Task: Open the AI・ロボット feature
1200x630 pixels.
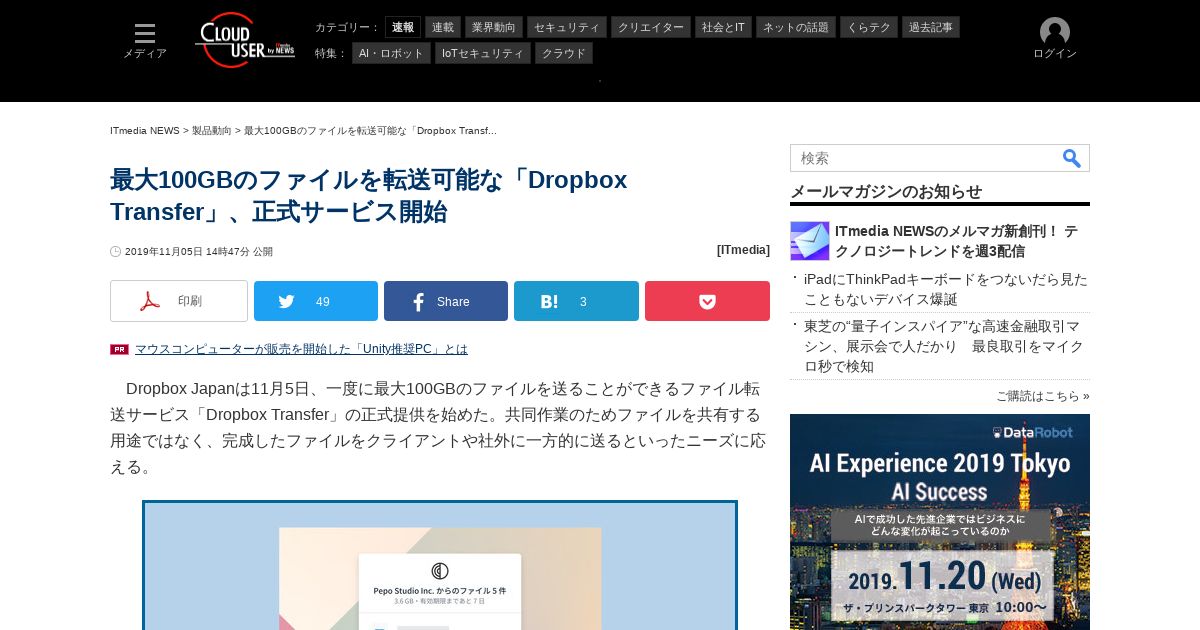Action: point(391,53)
